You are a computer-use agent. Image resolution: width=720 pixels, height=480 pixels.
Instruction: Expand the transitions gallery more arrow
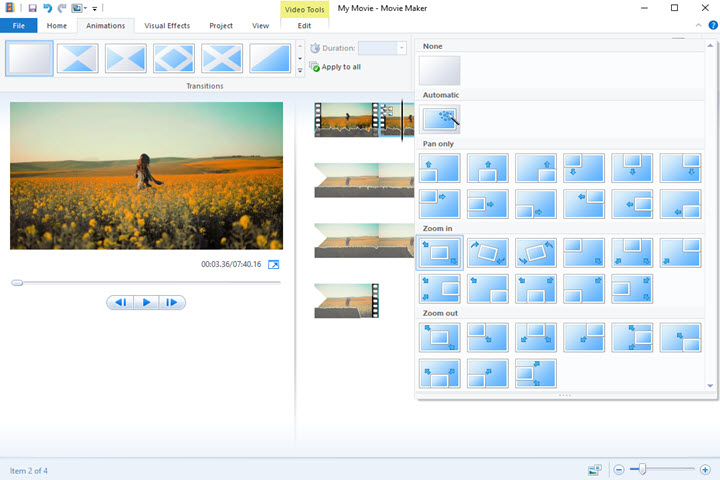301,72
